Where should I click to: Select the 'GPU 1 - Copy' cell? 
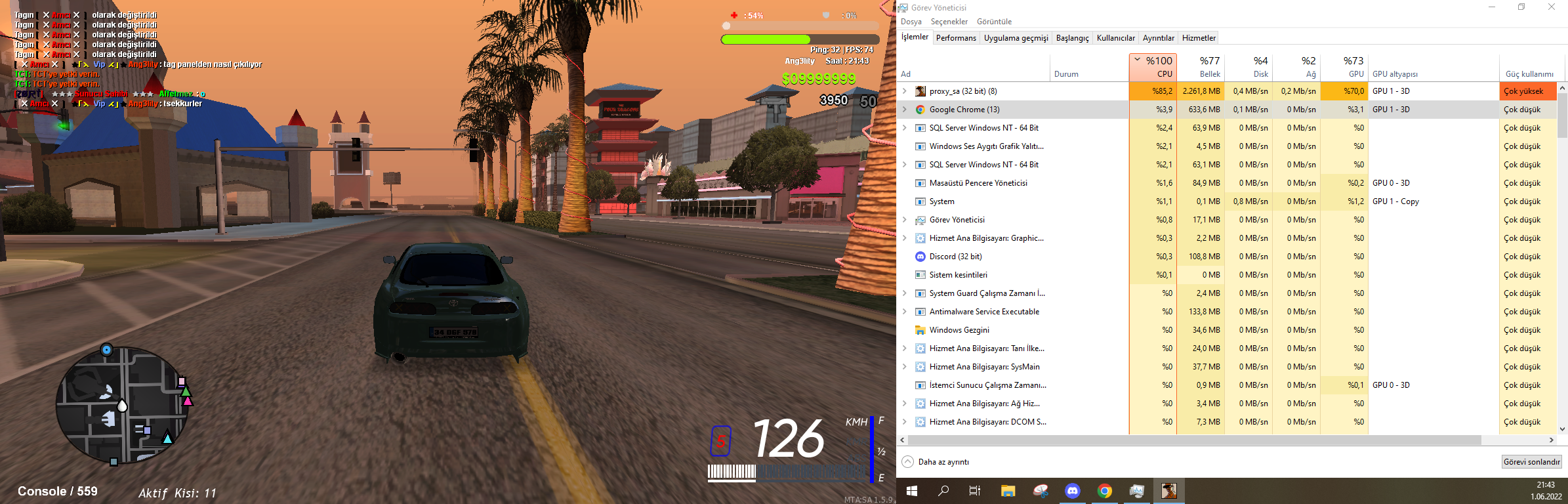(x=1434, y=201)
